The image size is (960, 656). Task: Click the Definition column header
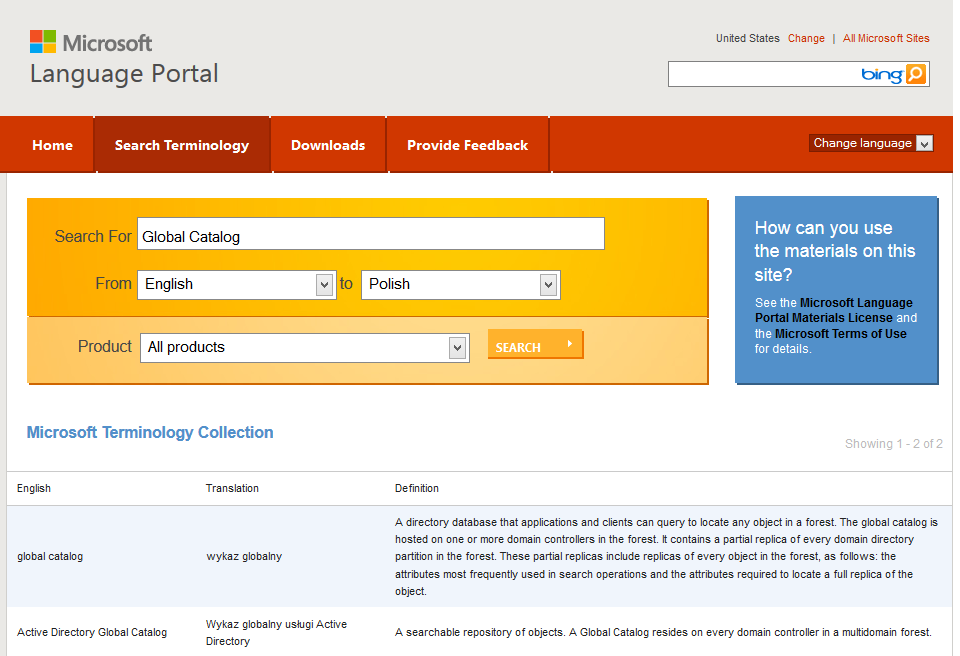pyautogui.click(x=416, y=488)
